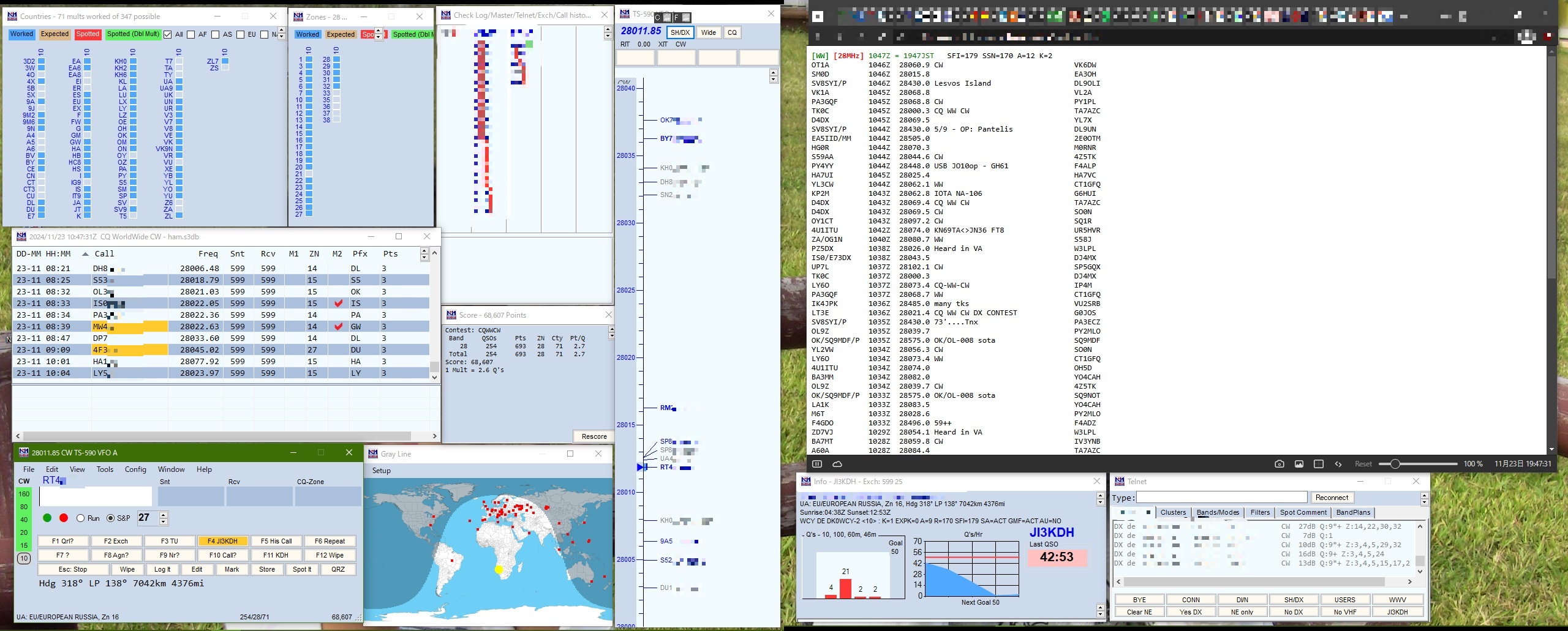Click the code brackets icon in the viewer's bottom toolbar

[1338, 464]
